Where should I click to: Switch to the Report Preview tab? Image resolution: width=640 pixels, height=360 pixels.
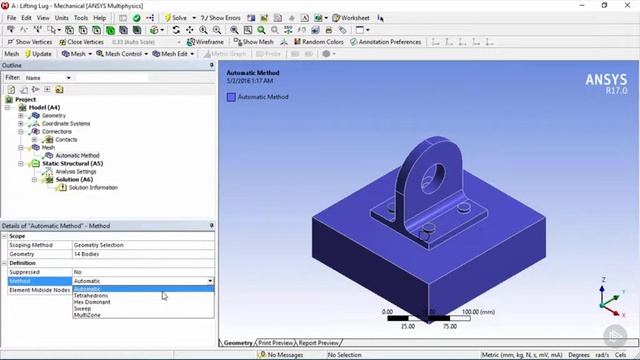pyautogui.click(x=319, y=343)
